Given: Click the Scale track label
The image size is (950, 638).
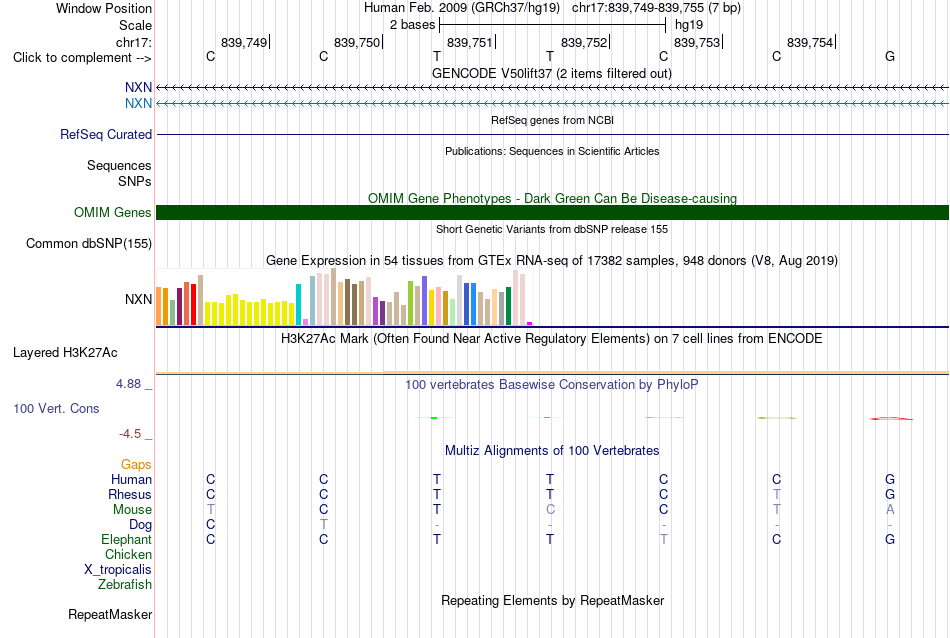Looking at the screenshot, I should [x=135, y=25].
